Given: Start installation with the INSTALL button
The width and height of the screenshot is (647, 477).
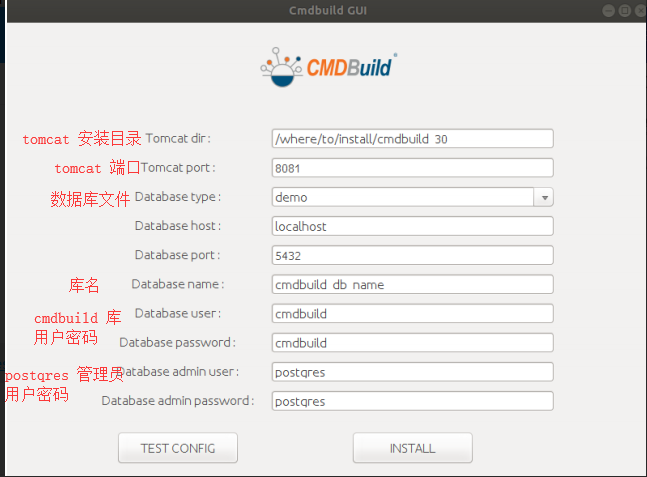Looking at the screenshot, I should click(413, 448).
